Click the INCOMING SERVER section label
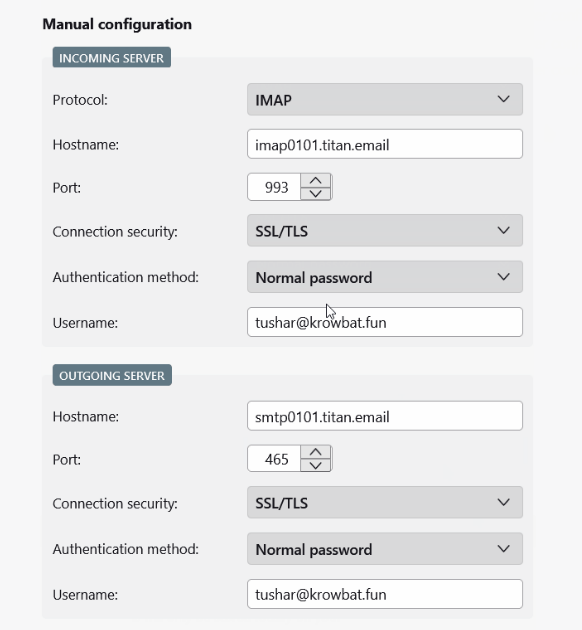The height and width of the screenshot is (630, 582). click(112, 57)
